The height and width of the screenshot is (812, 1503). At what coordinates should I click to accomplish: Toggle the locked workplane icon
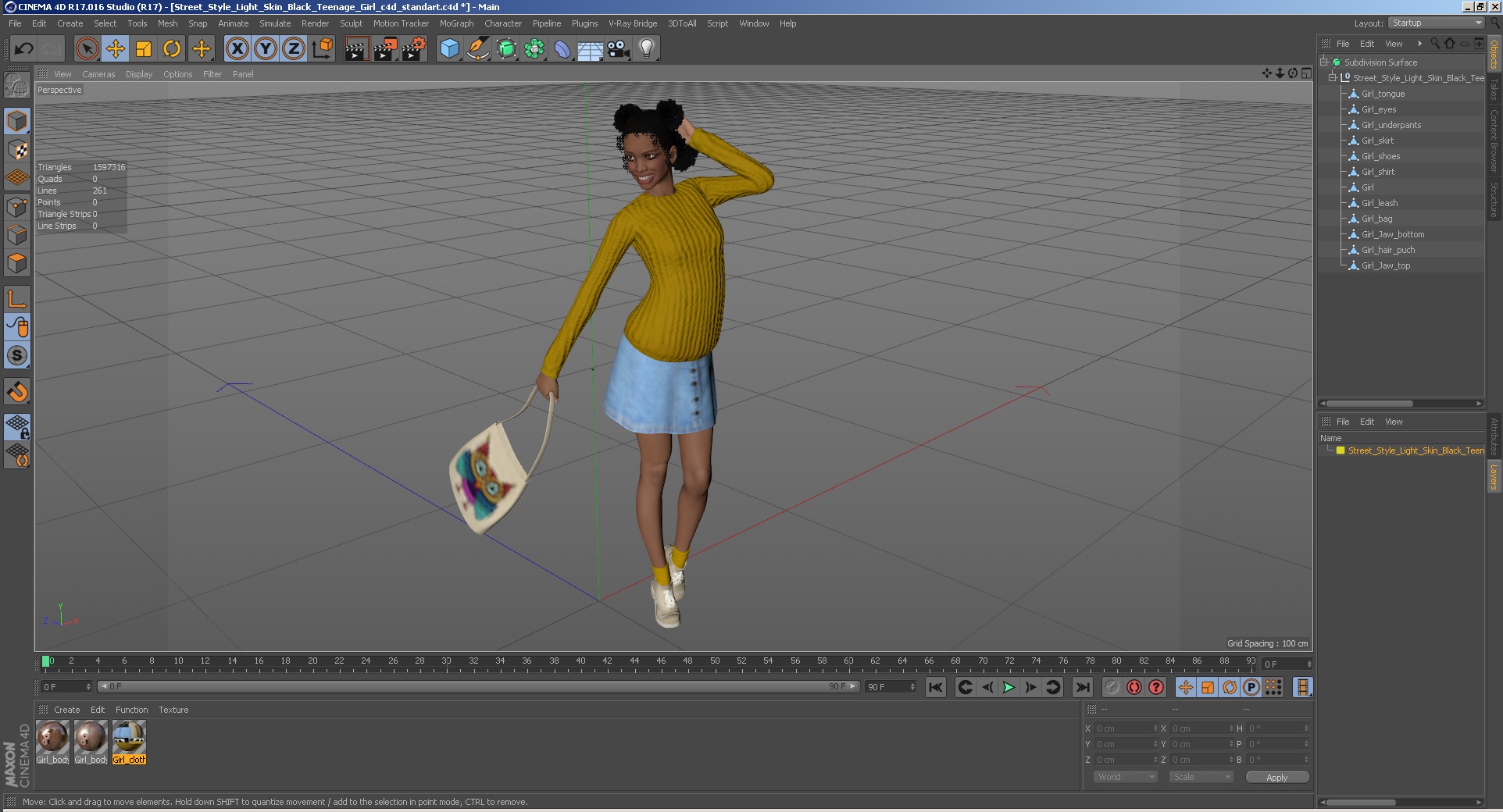(x=17, y=426)
